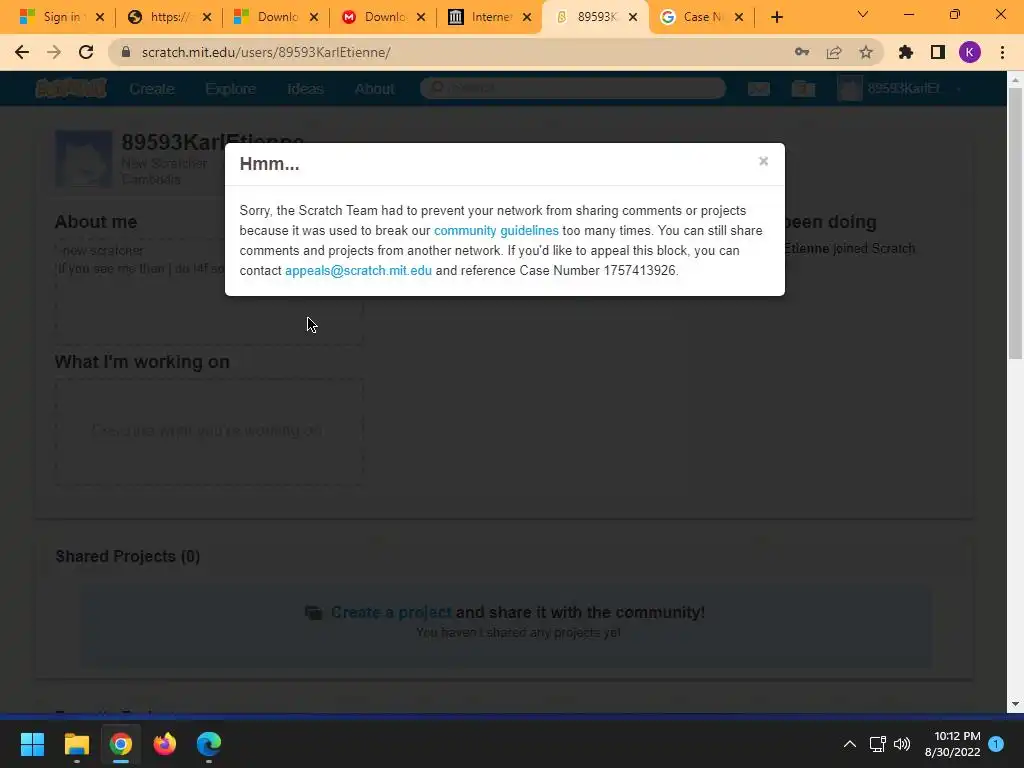This screenshot has height=768, width=1024.
Task: Click the profile avatar picture
Action: 84,159
